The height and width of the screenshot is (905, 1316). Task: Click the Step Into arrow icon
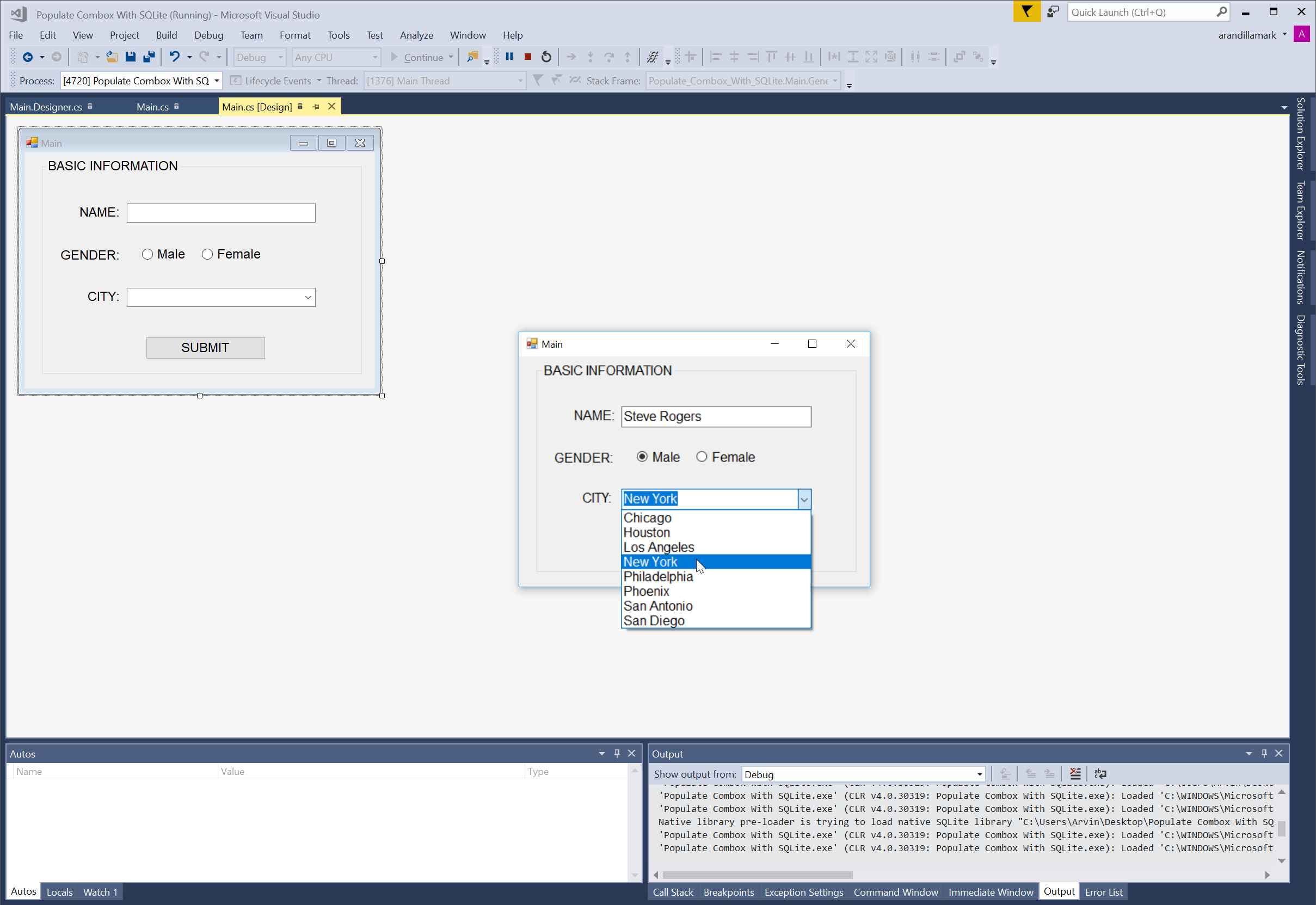[x=591, y=57]
